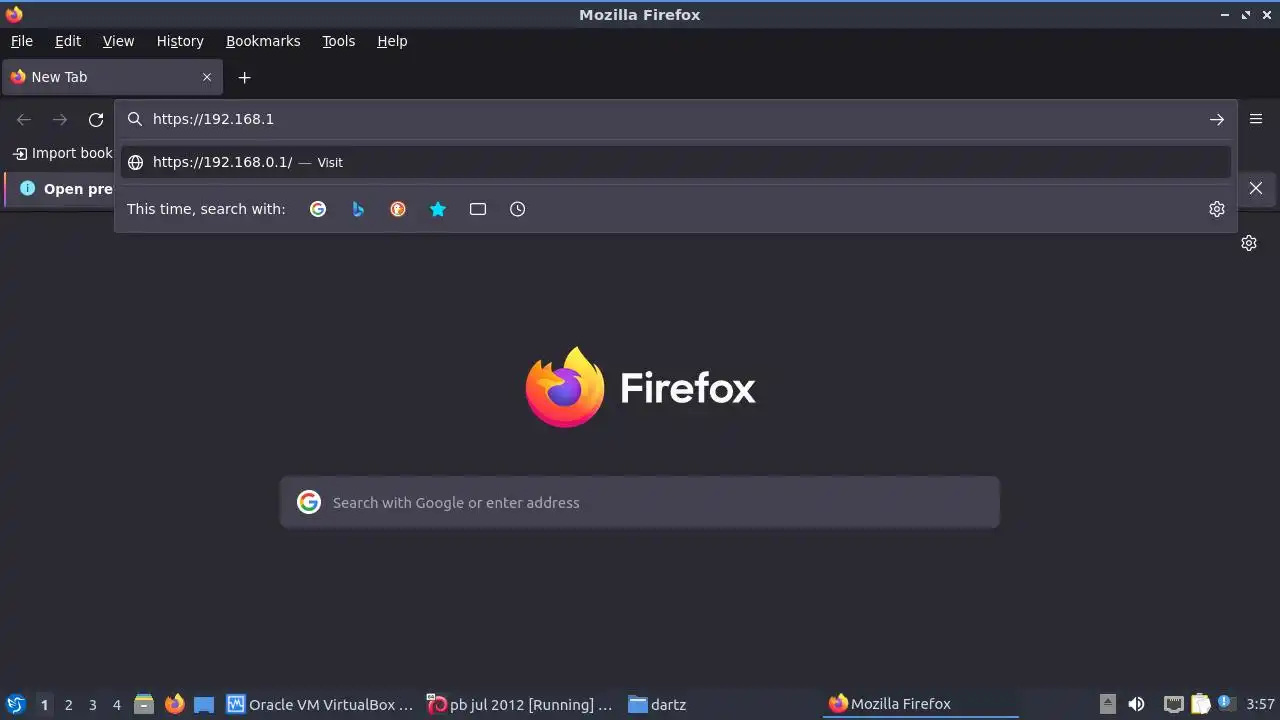Viewport: 1280px width, 720px height.
Task: Switch to pb jul 2012 [Running] window
Action: pyautogui.click(x=520, y=704)
